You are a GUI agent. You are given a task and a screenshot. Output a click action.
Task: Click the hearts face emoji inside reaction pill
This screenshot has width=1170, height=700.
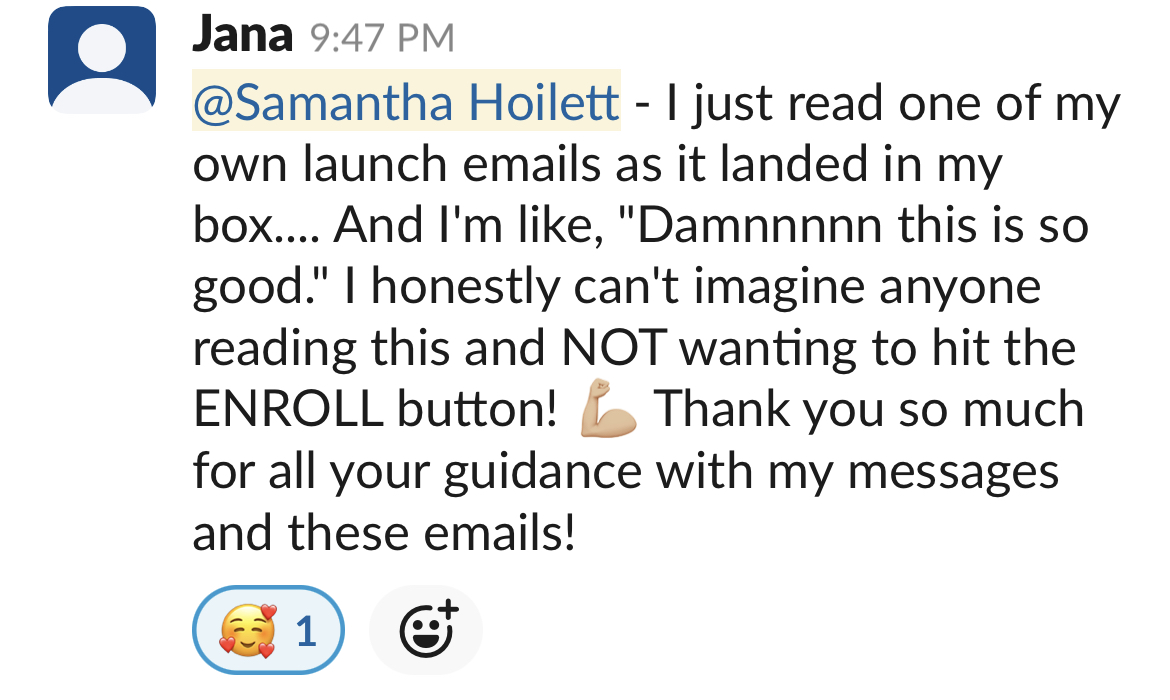pos(248,631)
